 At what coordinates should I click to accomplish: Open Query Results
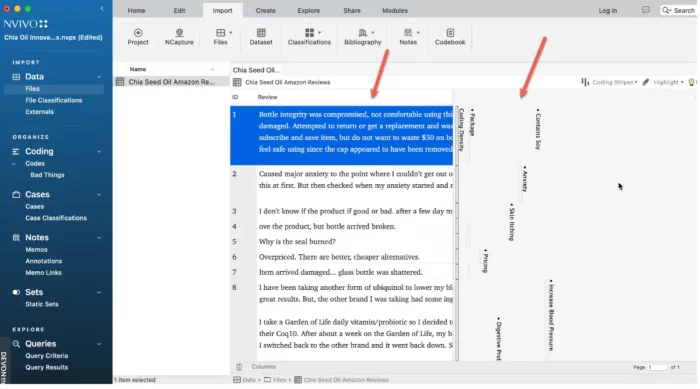pyautogui.click(x=46, y=368)
